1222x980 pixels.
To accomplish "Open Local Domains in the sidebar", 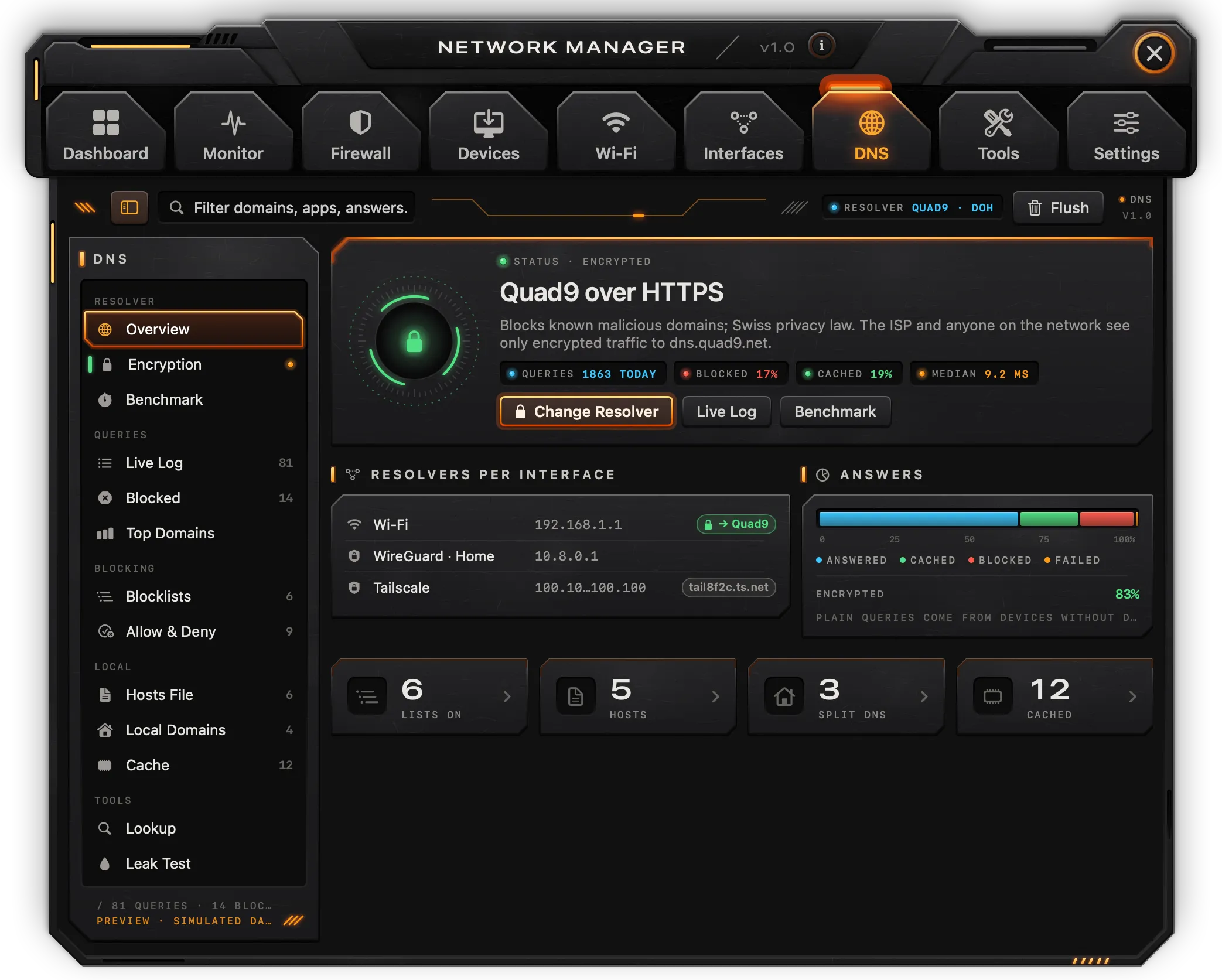I will coord(194,730).
